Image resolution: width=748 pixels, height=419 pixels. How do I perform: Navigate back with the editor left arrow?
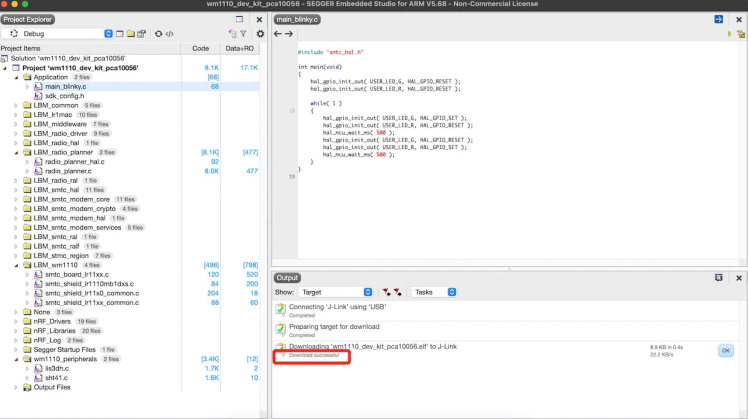pos(278,34)
